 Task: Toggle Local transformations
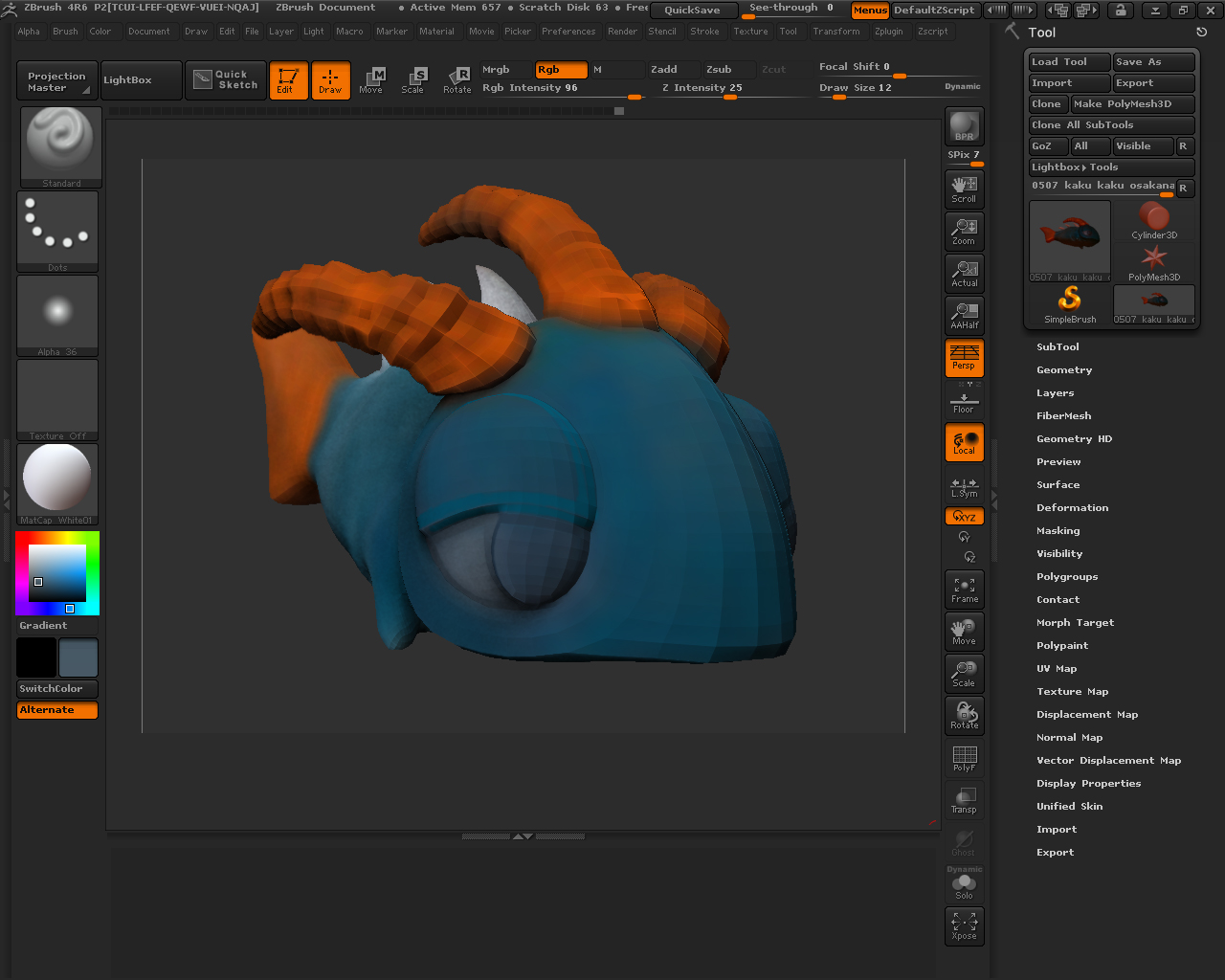coord(964,442)
